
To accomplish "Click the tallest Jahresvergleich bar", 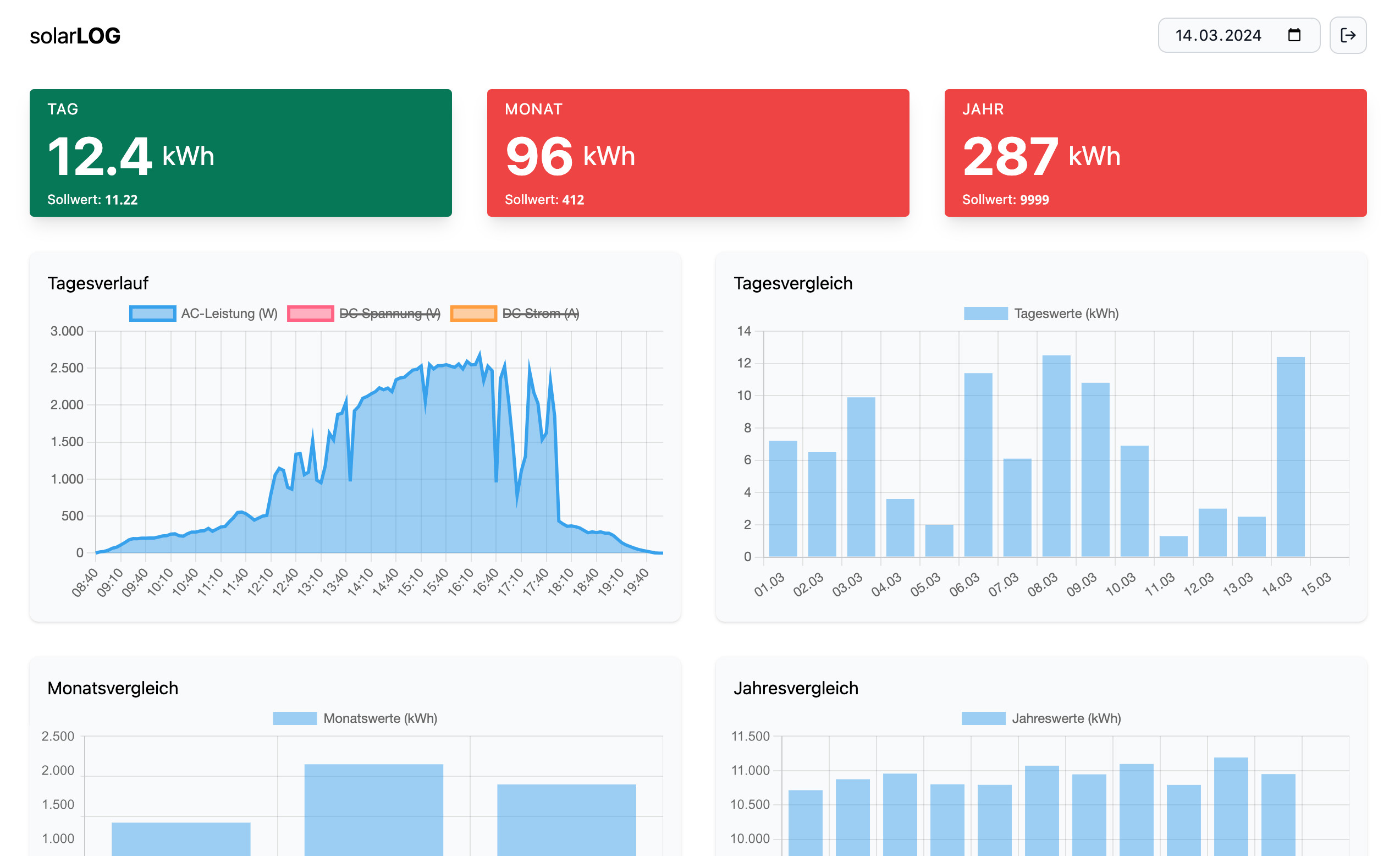I will [1231, 806].
